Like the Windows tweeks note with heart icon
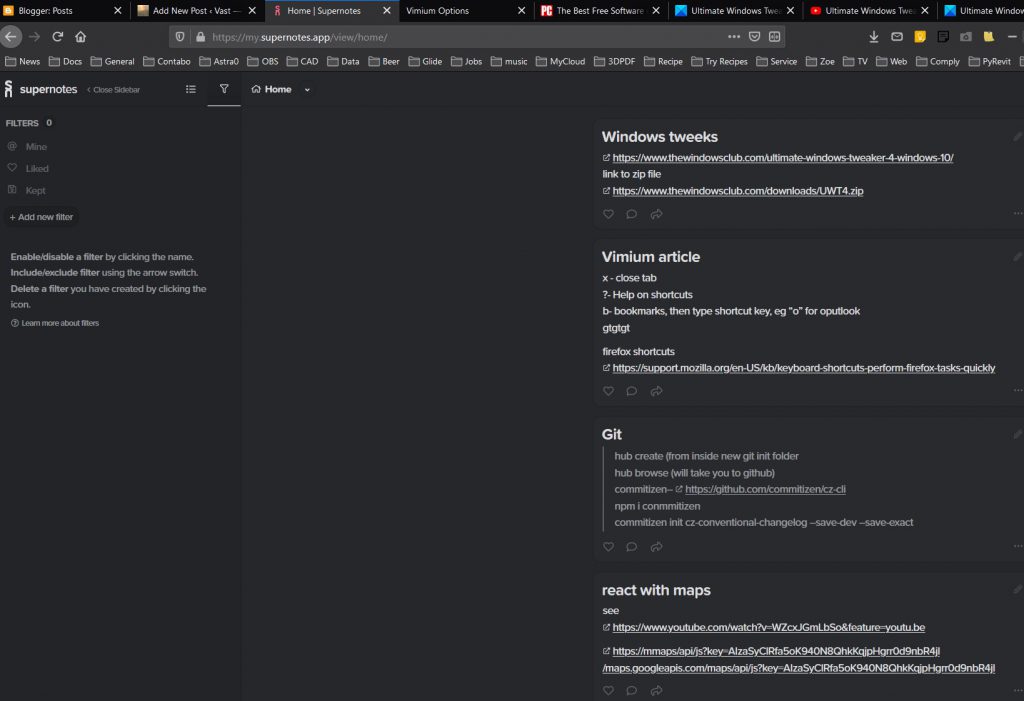Screen dimensions: 1024x701 pos(608,214)
